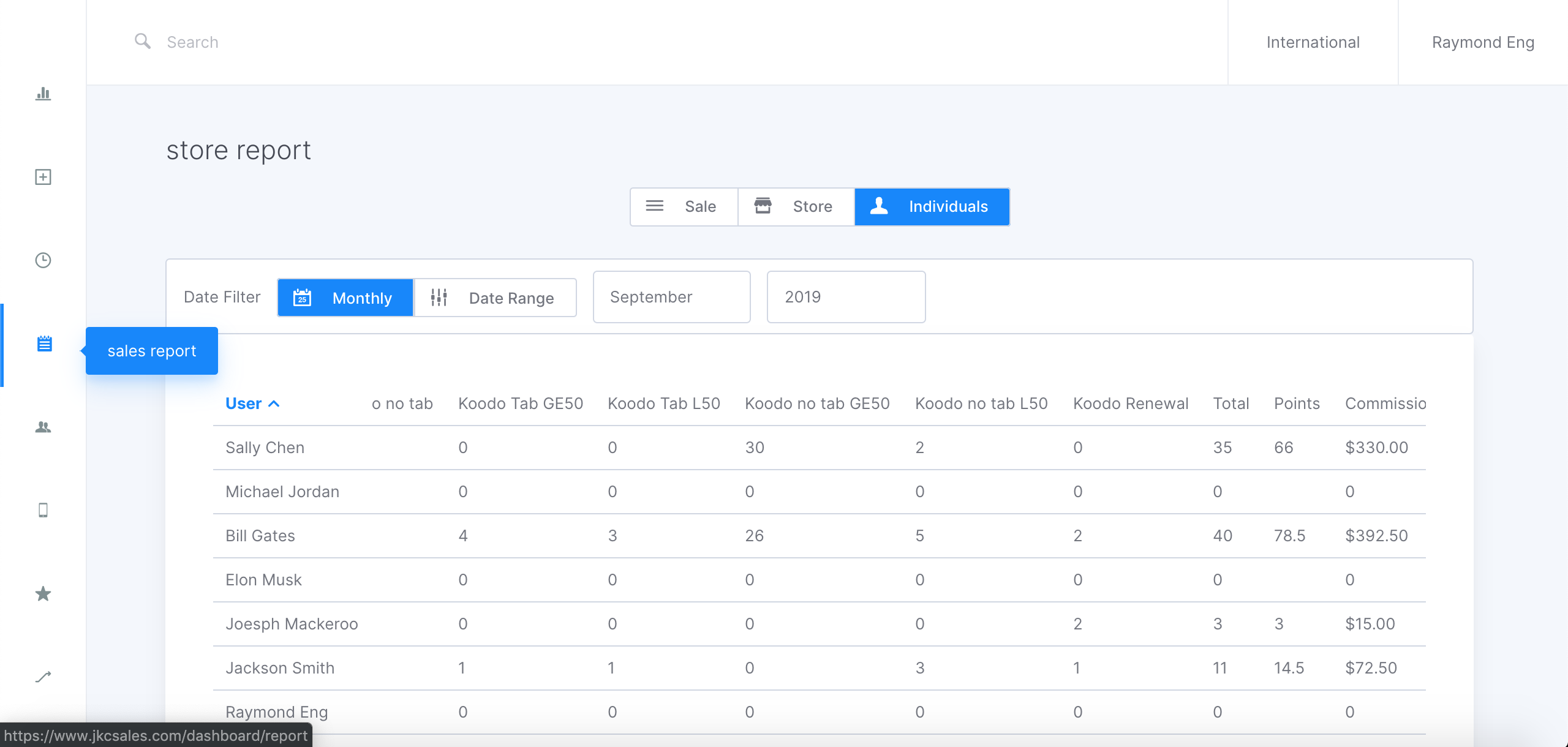Screen dimensions: 1568x747
Task: Sort by the User column header
Action: pyautogui.click(x=244, y=404)
